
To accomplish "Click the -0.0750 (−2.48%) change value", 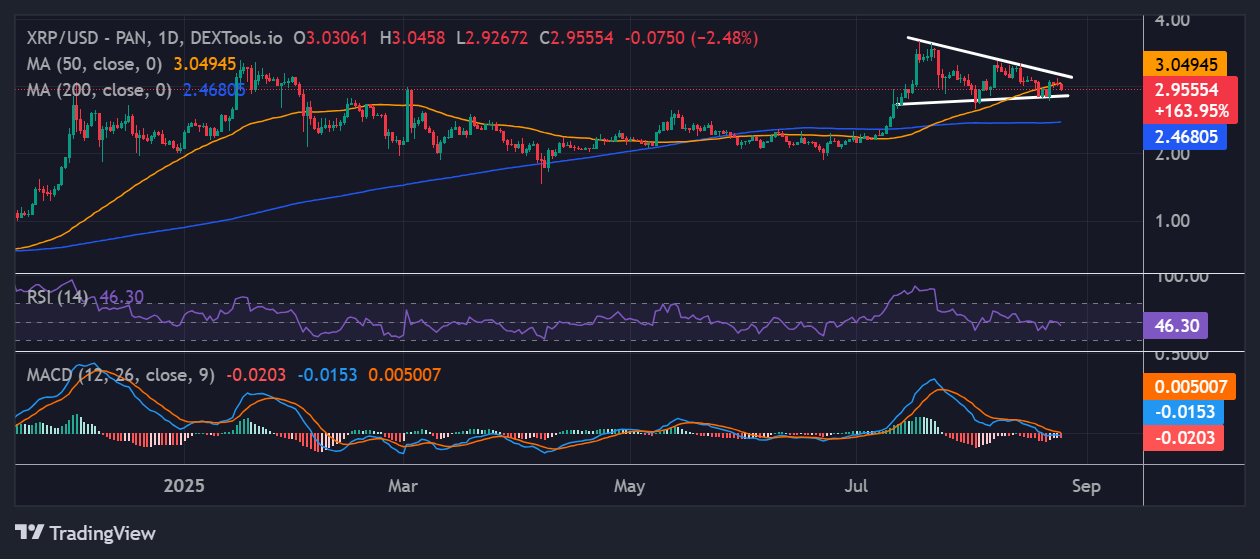I will tap(691, 38).
